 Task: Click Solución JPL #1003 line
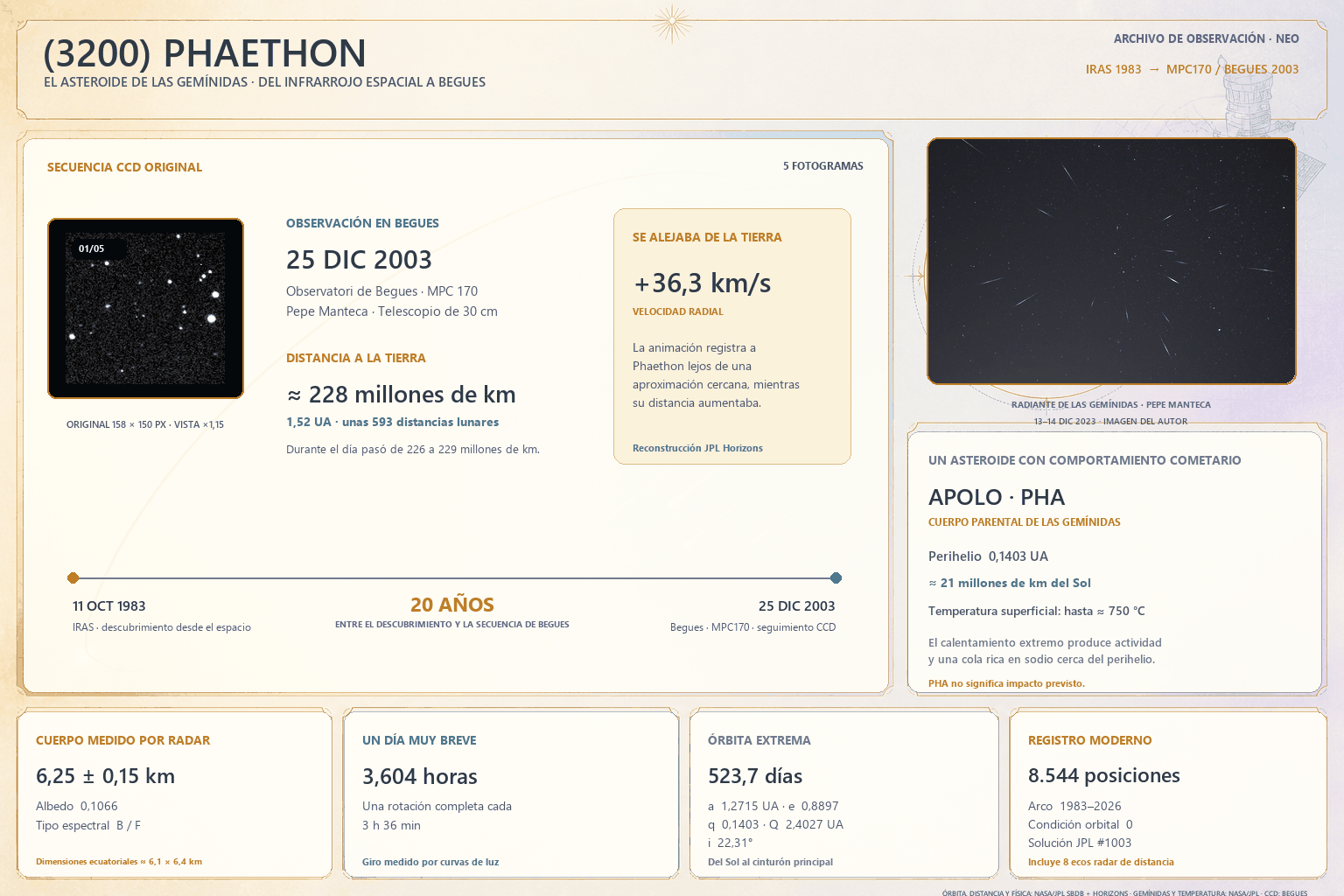(1080, 843)
